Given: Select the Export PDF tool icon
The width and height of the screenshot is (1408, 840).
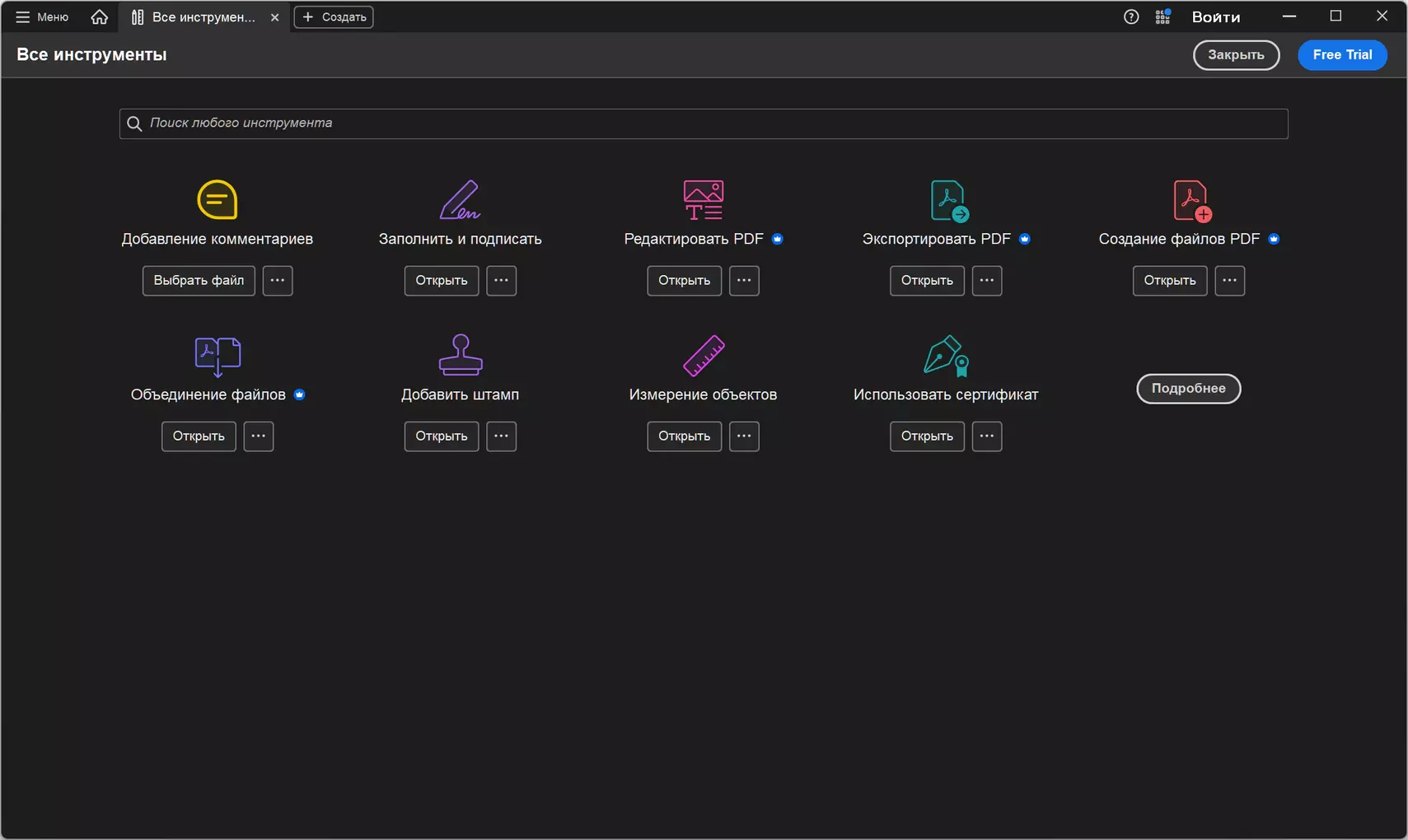Looking at the screenshot, I should [x=949, y=200].
